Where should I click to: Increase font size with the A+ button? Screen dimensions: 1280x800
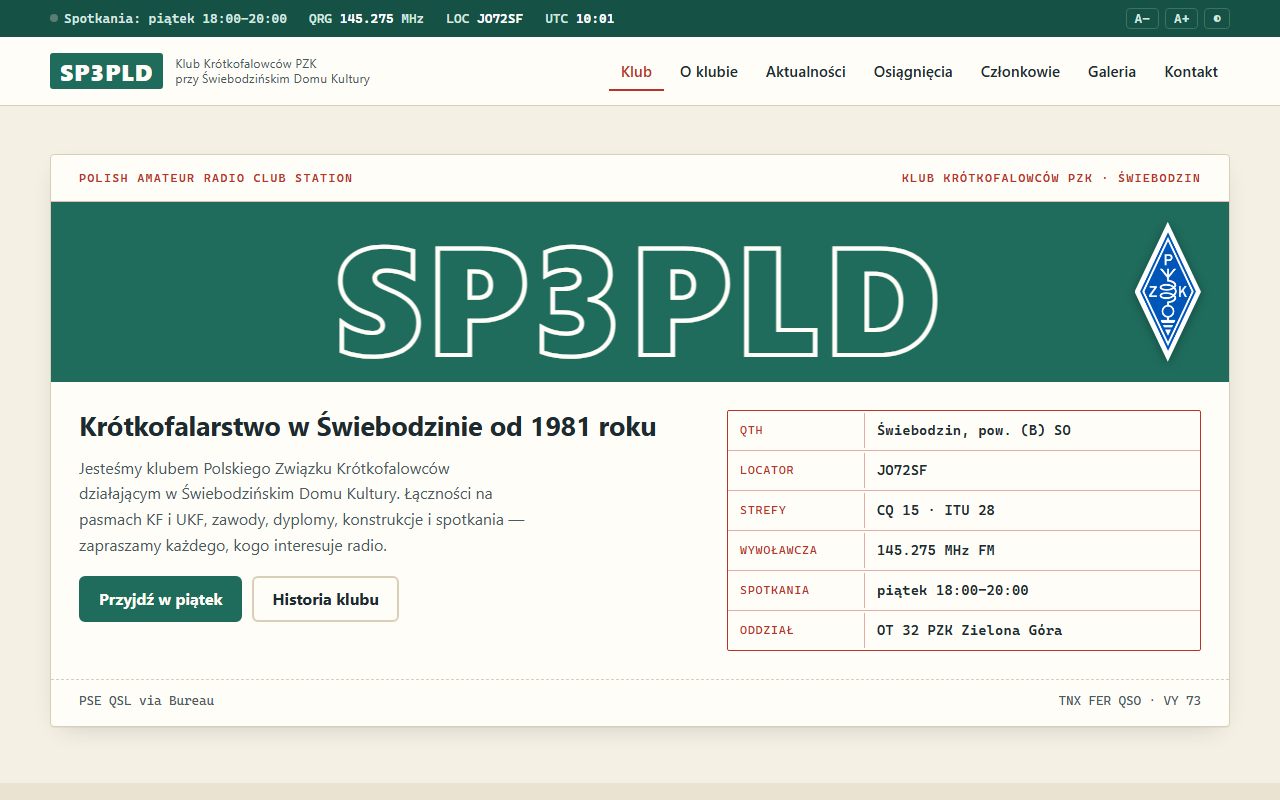1181,18
